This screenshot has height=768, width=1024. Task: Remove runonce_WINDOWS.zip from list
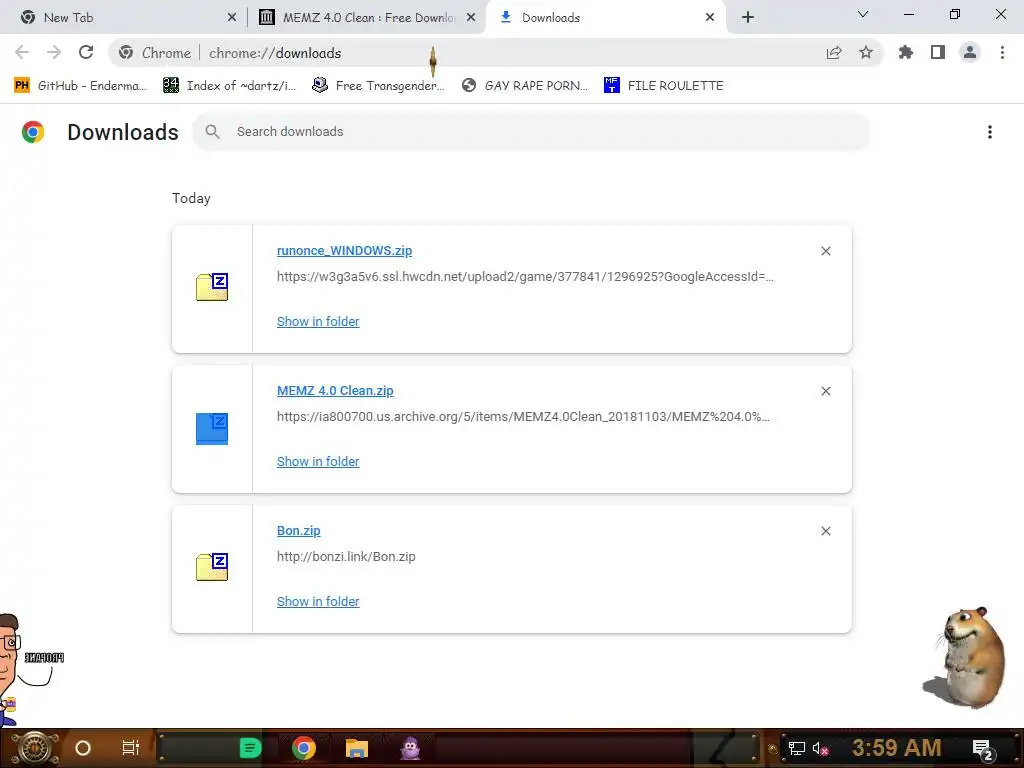(x=825, y=251)
